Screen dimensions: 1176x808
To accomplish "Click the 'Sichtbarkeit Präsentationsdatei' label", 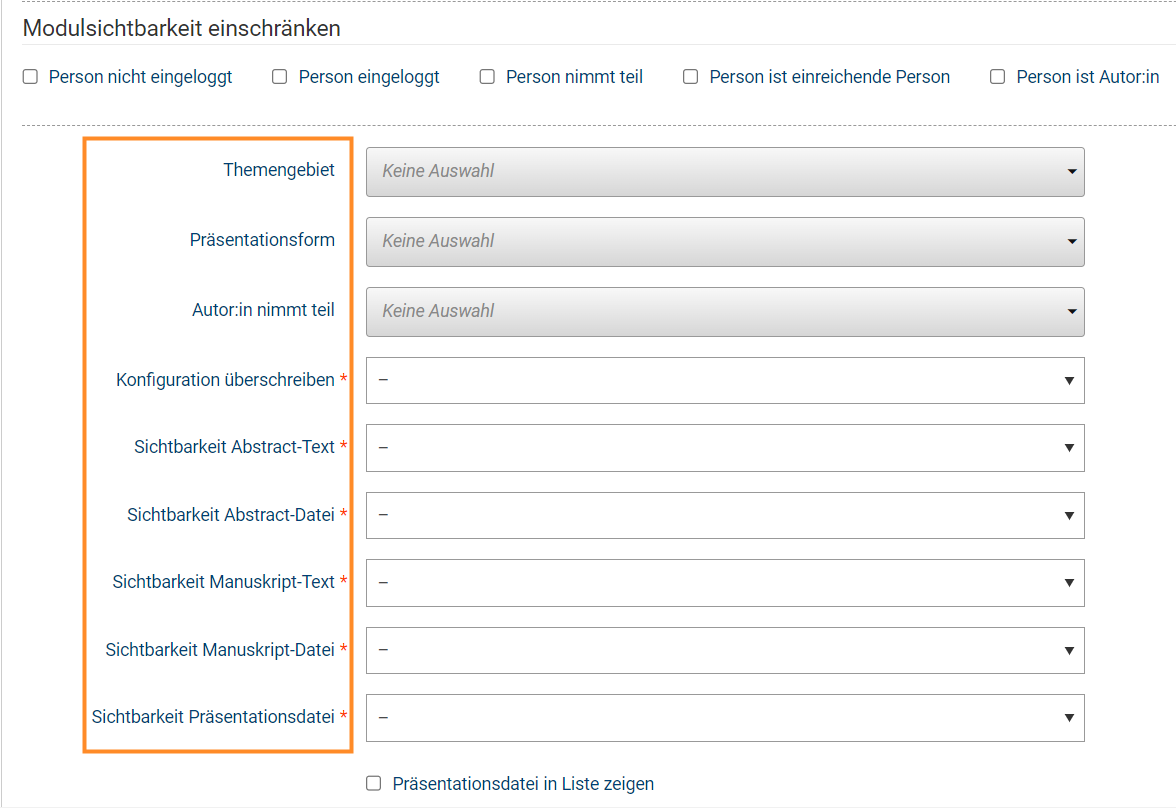I will coord(213,717).
